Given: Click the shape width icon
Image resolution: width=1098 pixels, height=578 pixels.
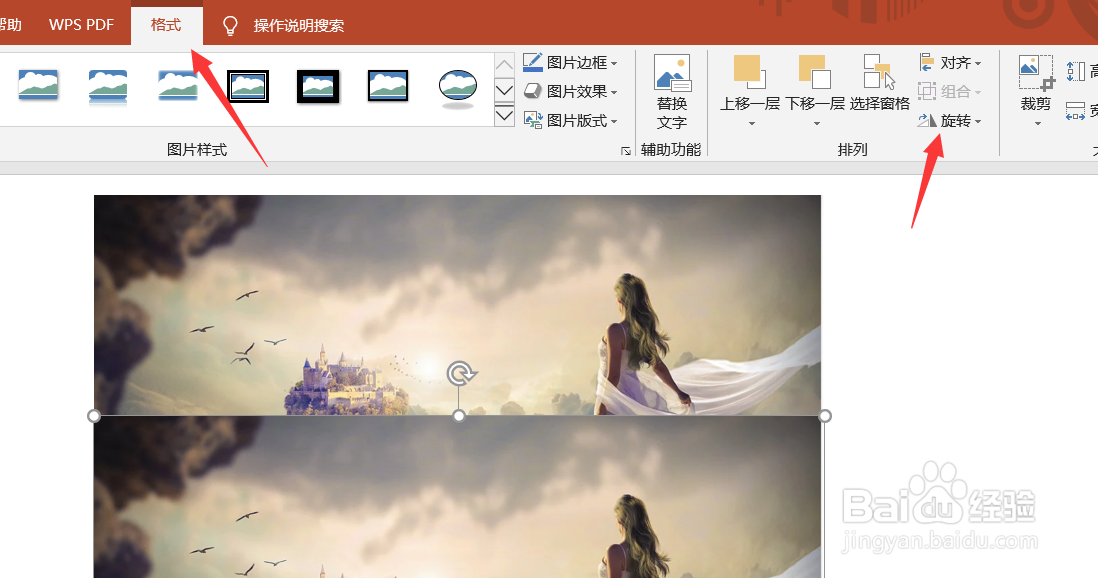Looking at the screenshot, I should point(1076,111).
